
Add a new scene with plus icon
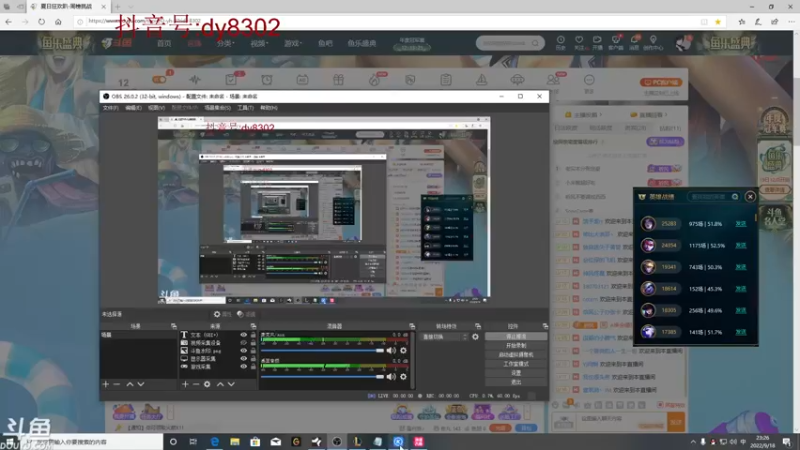point(106,384)
